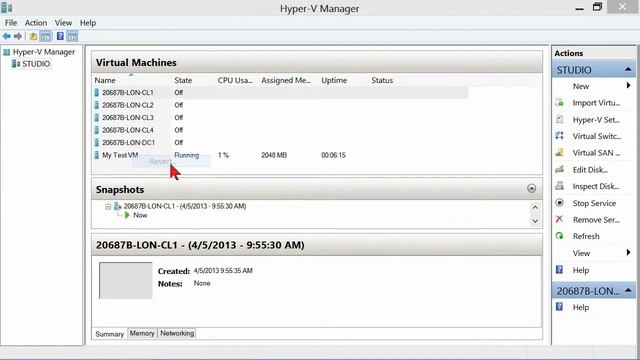Click the STUDIO server icon in tree
Viewport: 640px width, 360px height.
pyautogui.click(x=16, y=64)
